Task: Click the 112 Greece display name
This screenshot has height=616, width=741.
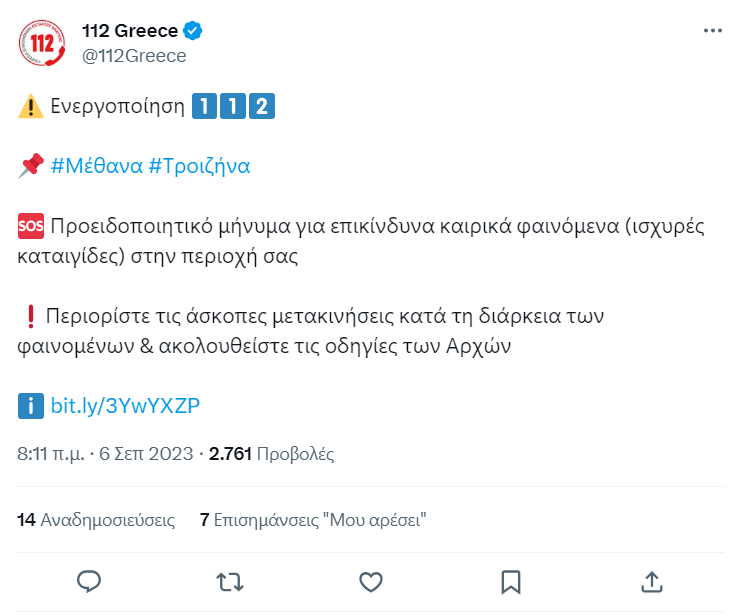Action: pyautogui.click(x=129, y=31)
